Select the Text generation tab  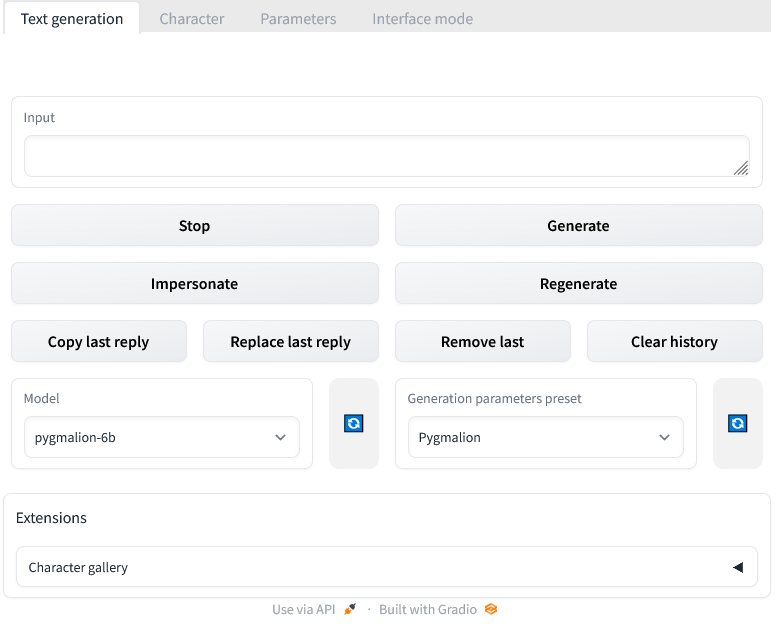coord(72,19)
